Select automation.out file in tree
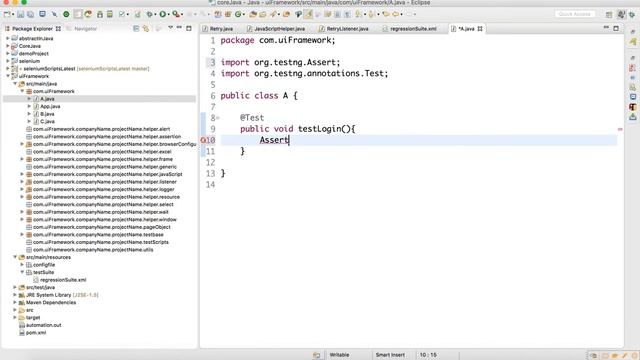This screenshot has width=640, height=360. pos(43,325)
